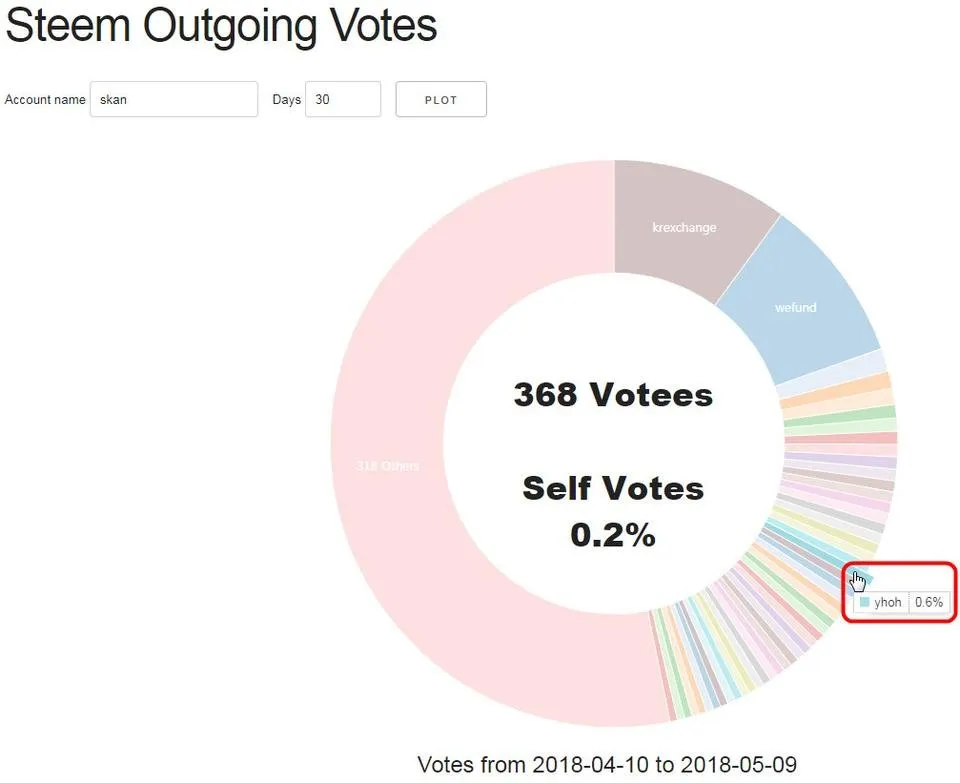Click the Days input field

(x=343, y=99)
